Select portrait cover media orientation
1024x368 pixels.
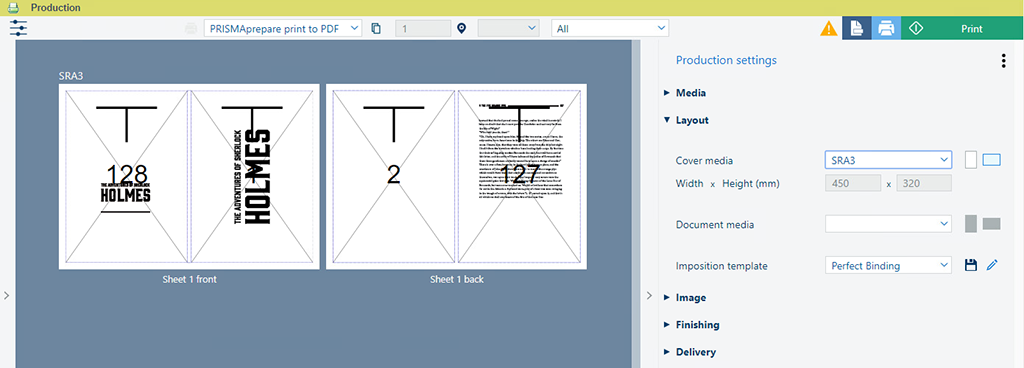[x=970, y=160]
